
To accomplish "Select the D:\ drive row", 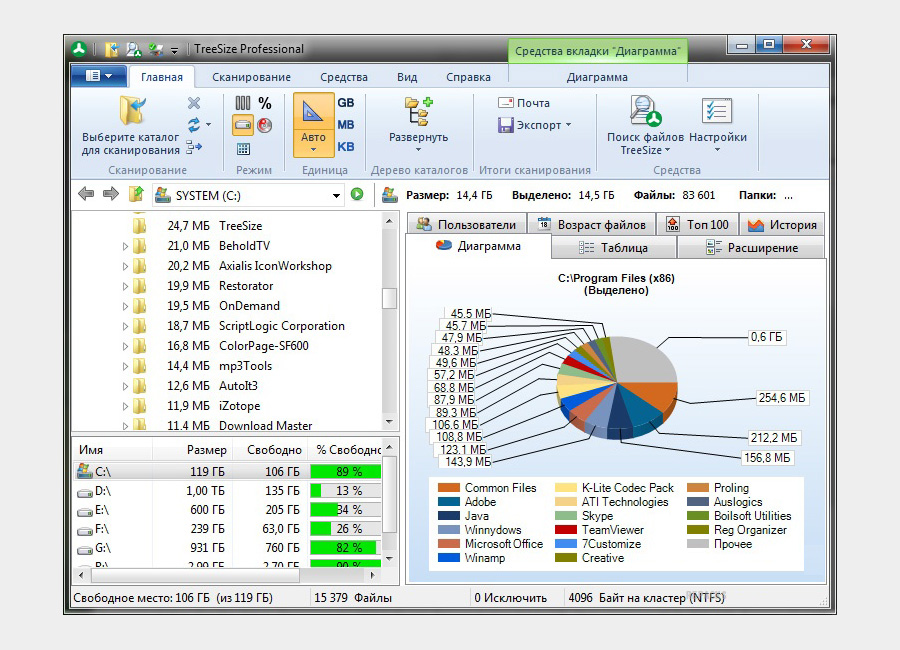I will pyautogui.click(x=227, y=491).
